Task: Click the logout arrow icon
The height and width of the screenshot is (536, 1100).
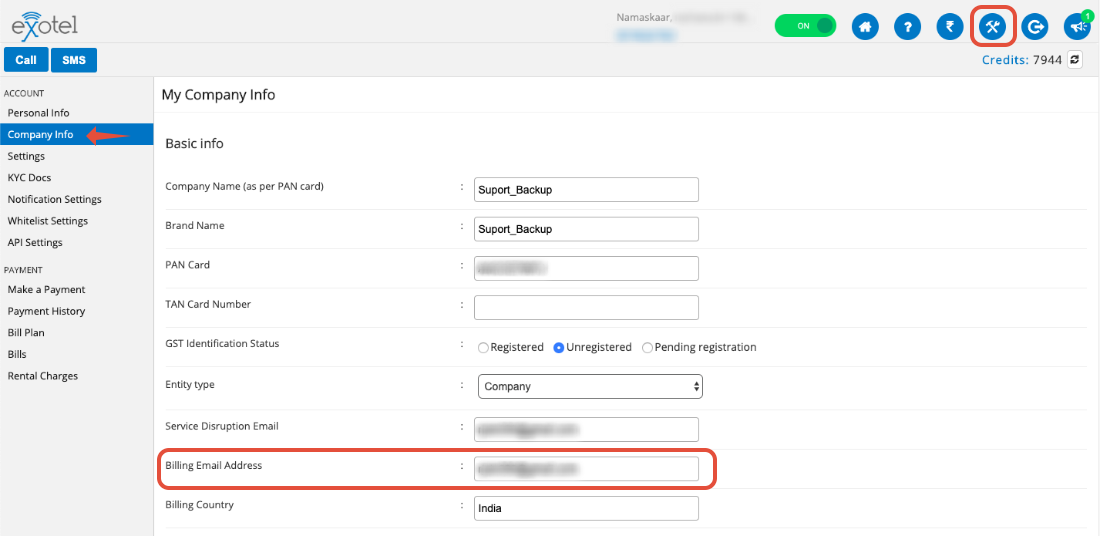Action: click(1035, 27)
